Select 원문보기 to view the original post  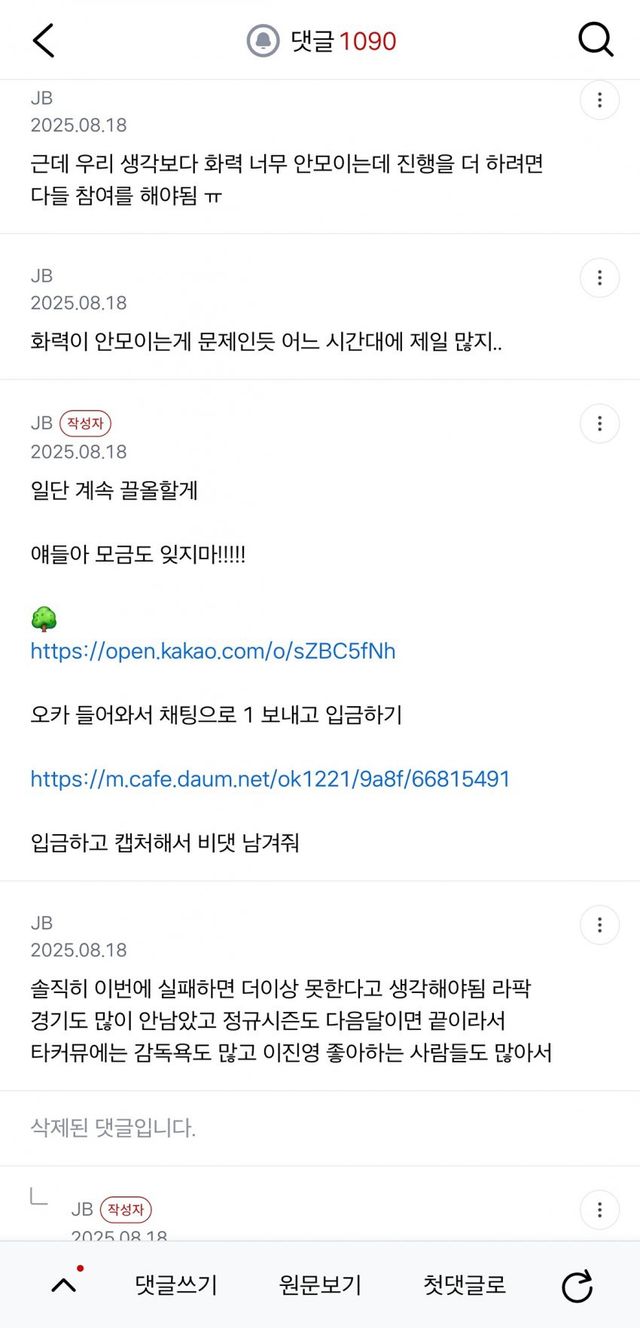click(x=320, y=1286)
